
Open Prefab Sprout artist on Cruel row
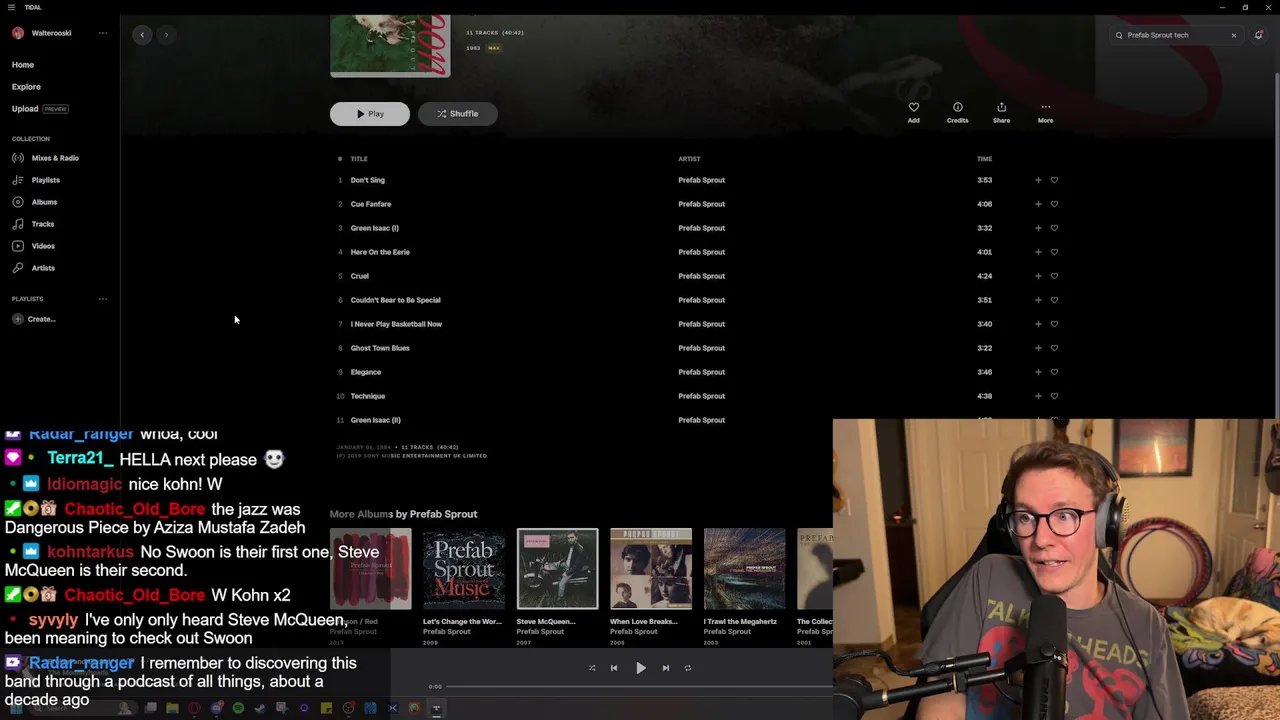(x=701, y=276)
